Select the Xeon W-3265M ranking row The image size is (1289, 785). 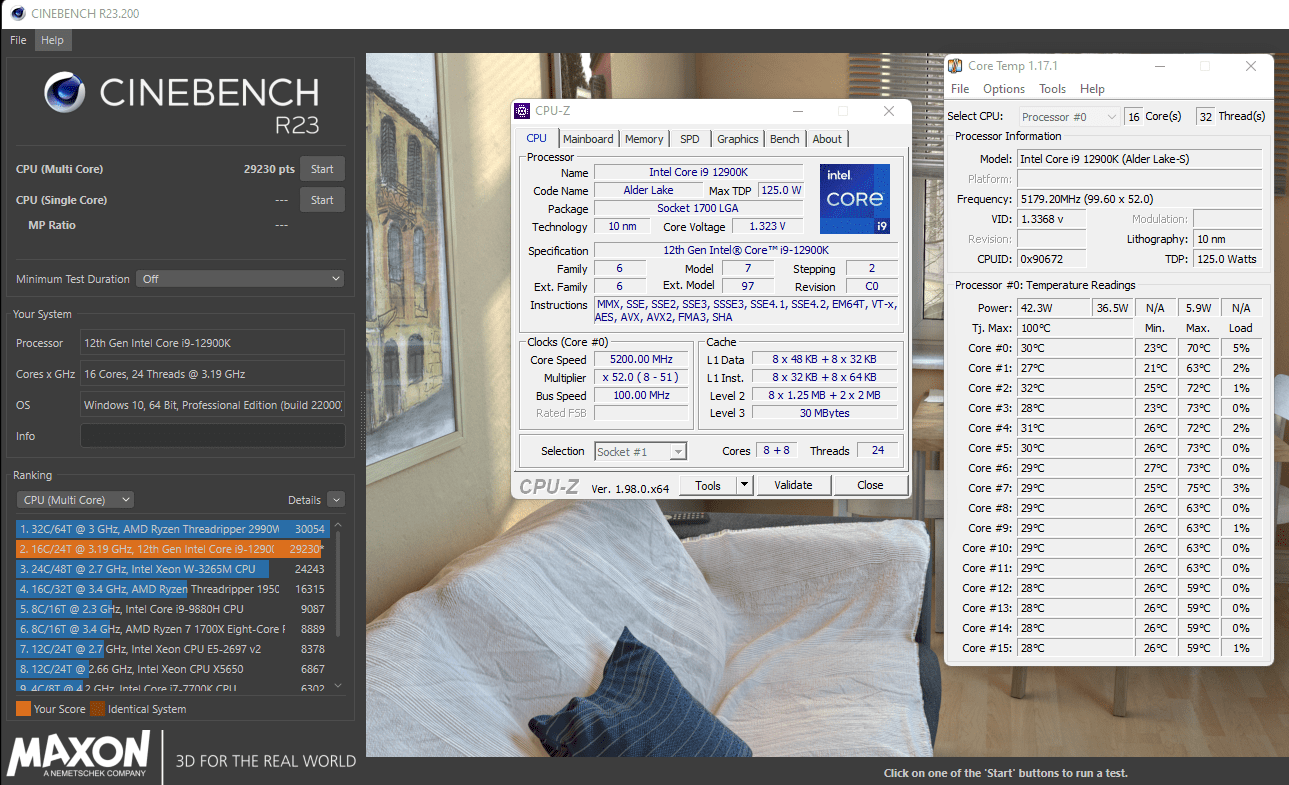click(x=172, y=569)
